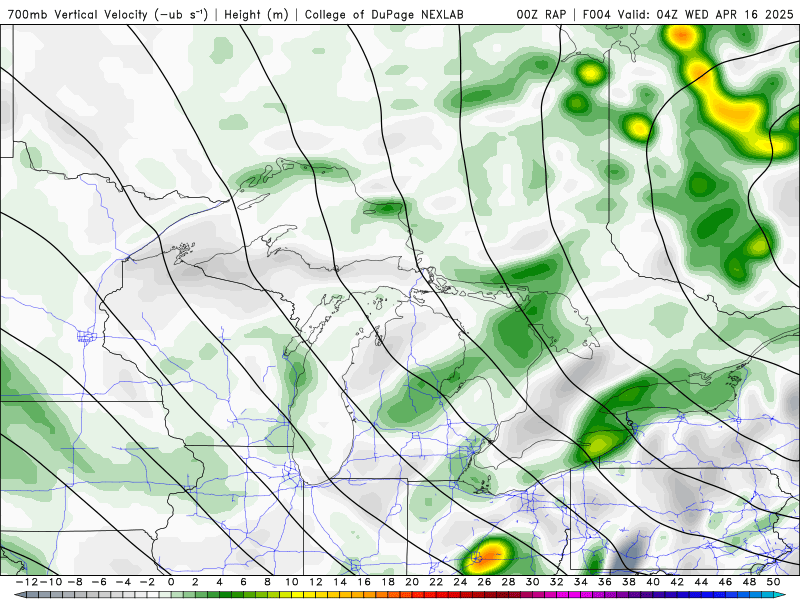Click the '4' color scale label

pos(219,582)
